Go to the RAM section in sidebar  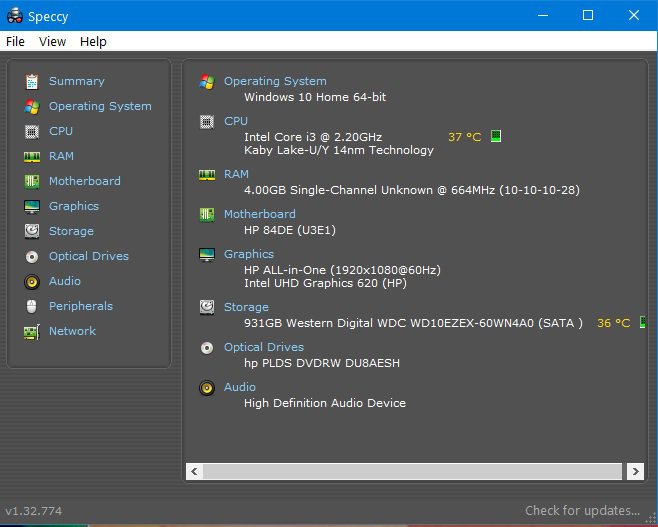(61, 156)
